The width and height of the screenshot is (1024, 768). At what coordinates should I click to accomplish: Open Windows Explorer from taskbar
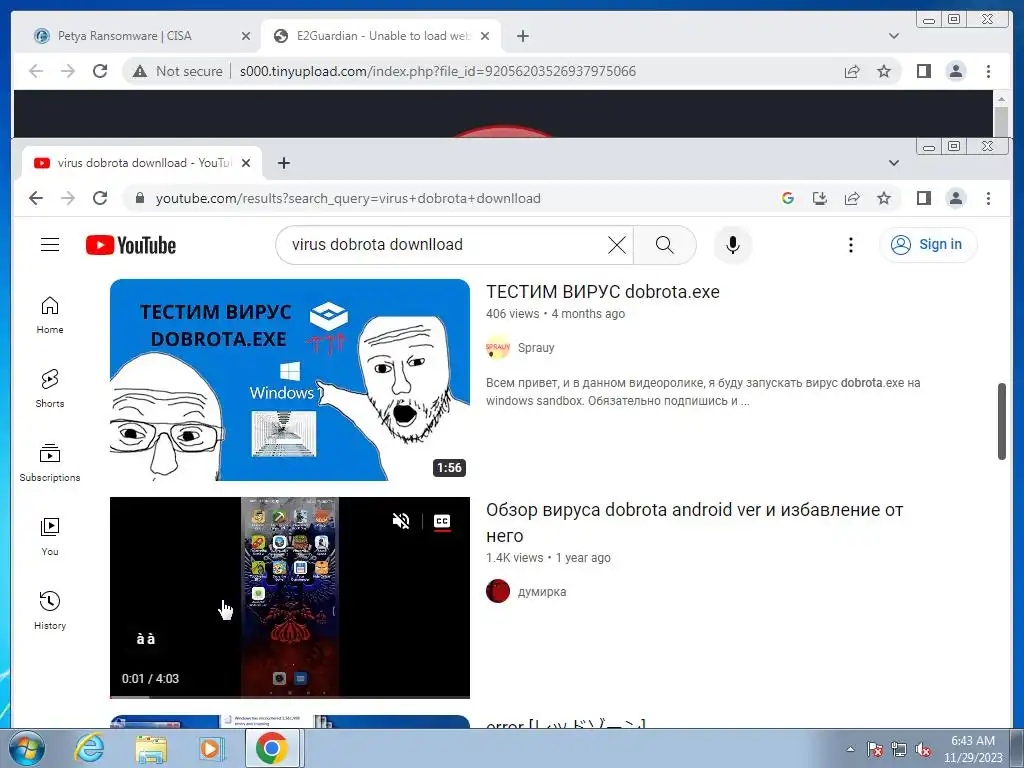(151, 748)
